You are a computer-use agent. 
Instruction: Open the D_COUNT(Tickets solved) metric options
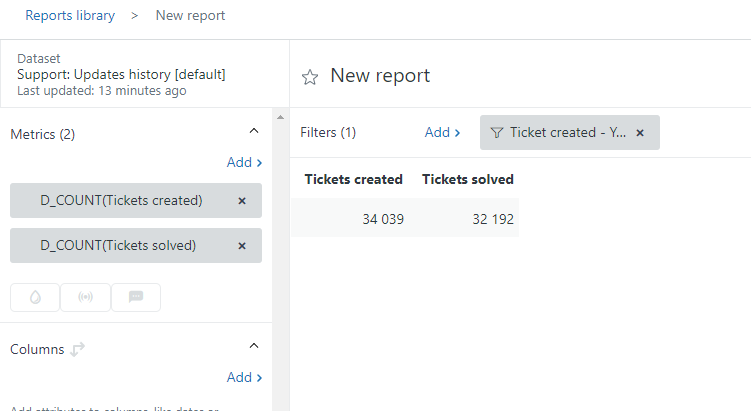[117, 246]
